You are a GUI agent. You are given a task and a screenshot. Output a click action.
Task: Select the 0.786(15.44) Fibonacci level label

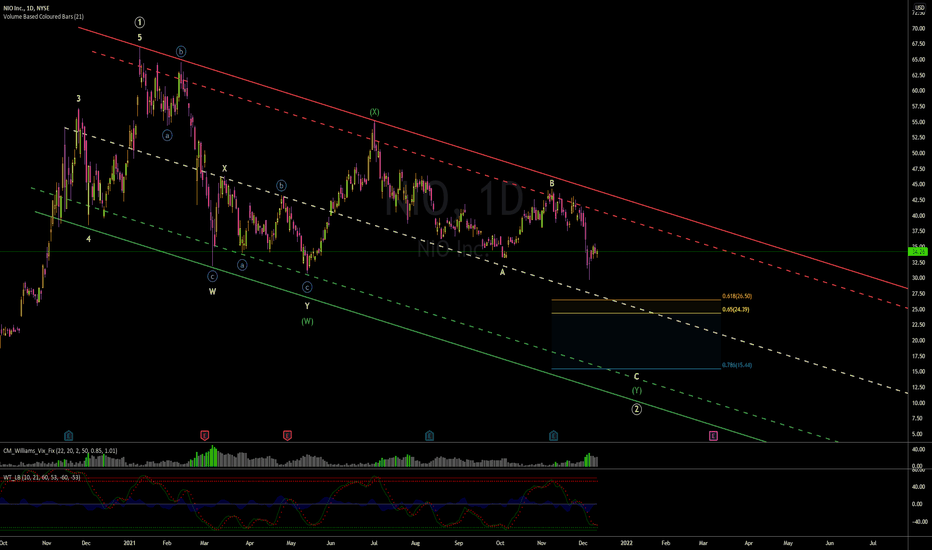[737, 365]
